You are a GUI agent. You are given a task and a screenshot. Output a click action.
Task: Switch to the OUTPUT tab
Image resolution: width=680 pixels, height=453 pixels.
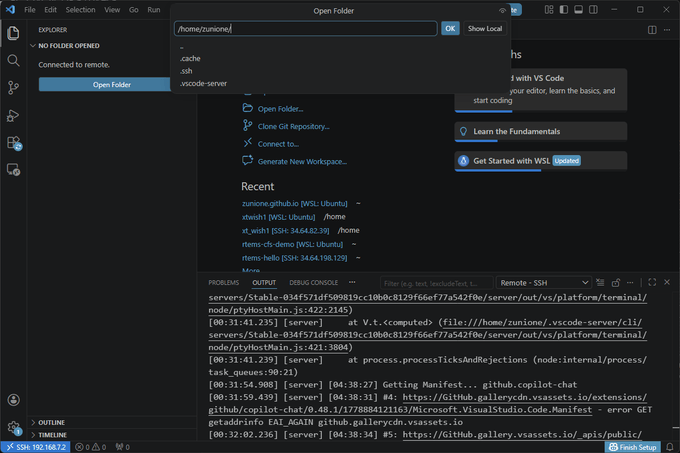coord(264,283)
